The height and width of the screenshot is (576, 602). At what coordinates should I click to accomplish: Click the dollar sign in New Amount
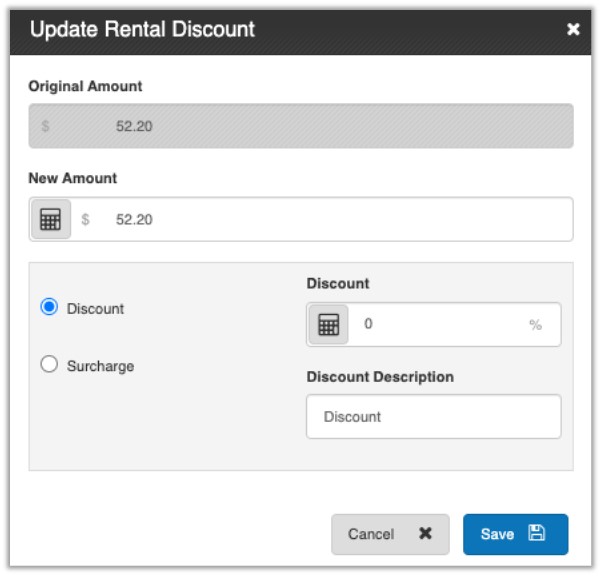pos(85,219)
